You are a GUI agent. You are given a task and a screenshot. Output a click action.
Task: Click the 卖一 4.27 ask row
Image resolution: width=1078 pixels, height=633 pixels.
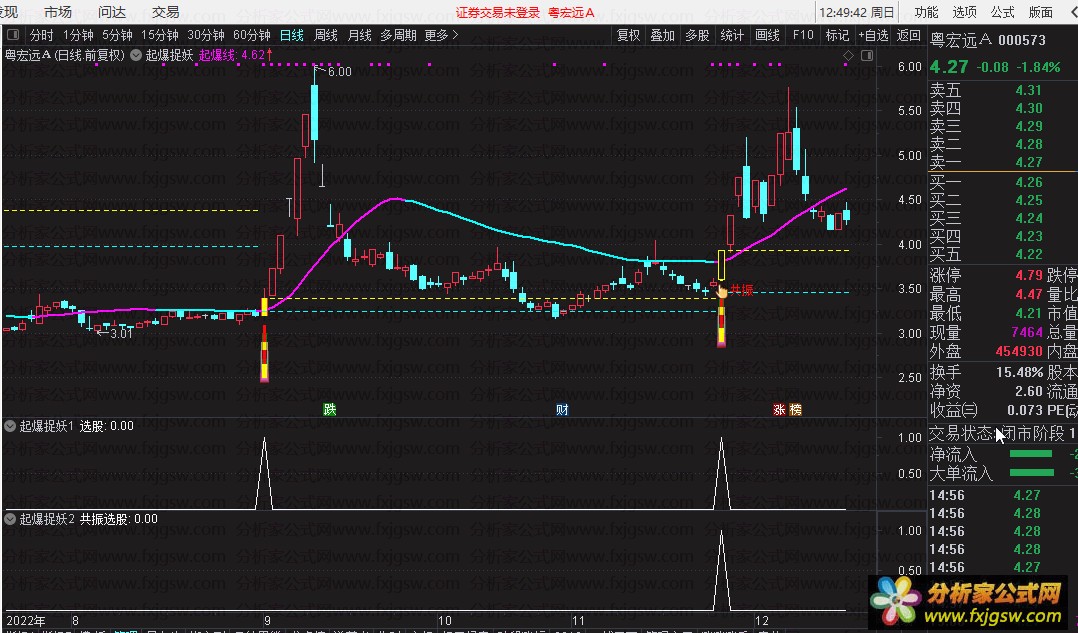tap(1002, 162)
